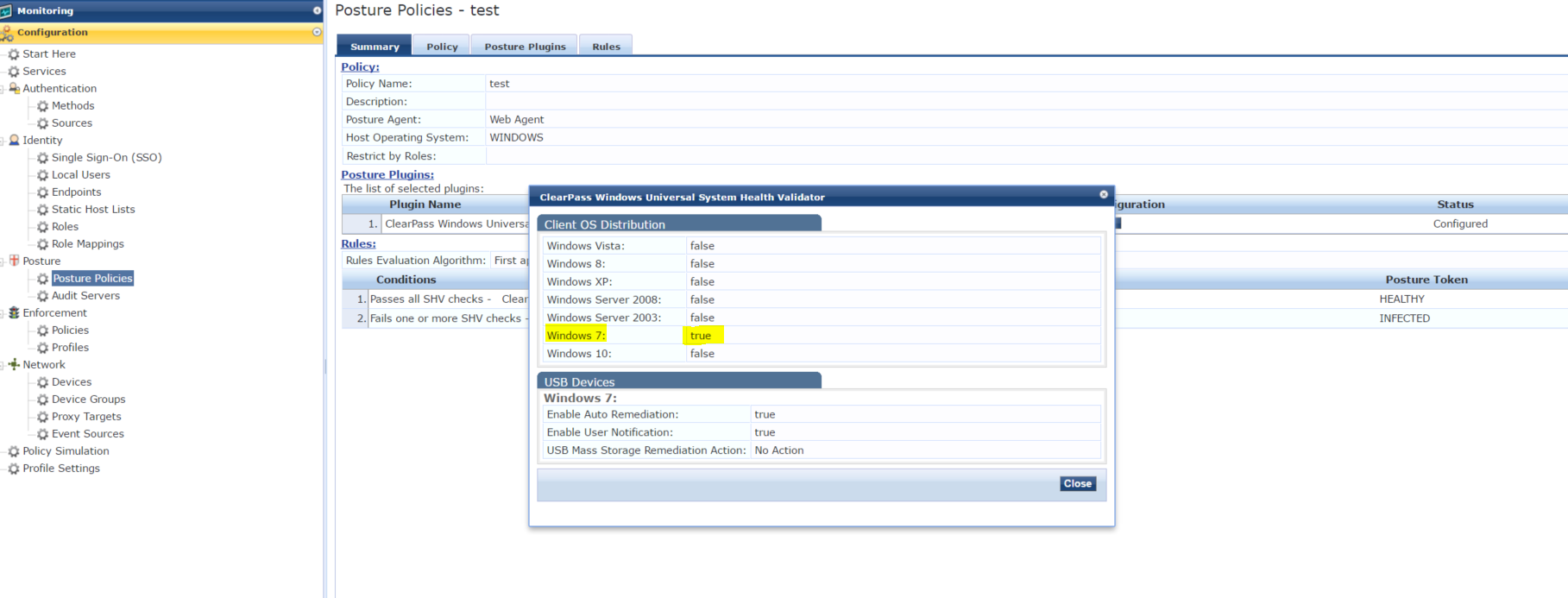Click the gear icon beside Devices
The height and width of the screenshot is (598, 1568).
point(42,382)
